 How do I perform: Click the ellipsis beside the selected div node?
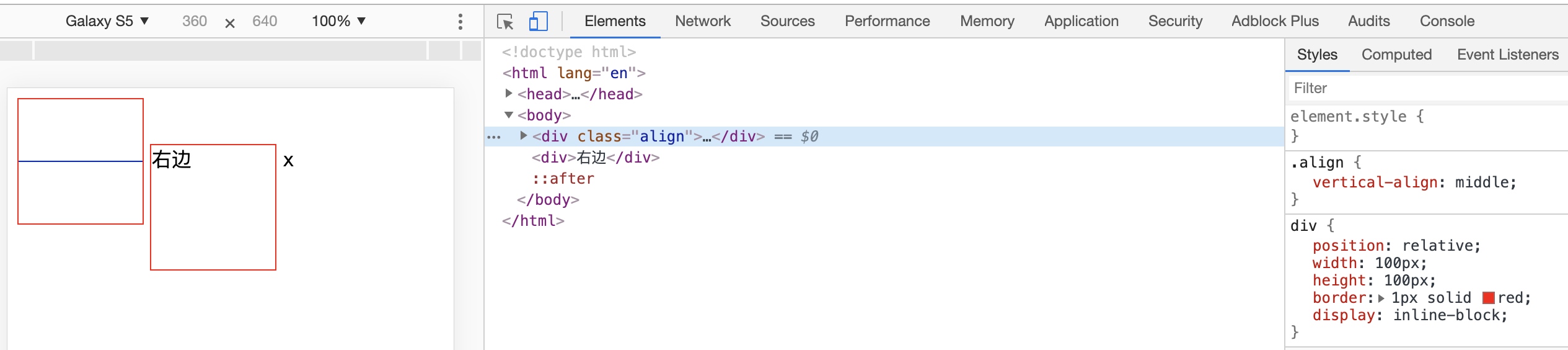(x=494, y=137)
